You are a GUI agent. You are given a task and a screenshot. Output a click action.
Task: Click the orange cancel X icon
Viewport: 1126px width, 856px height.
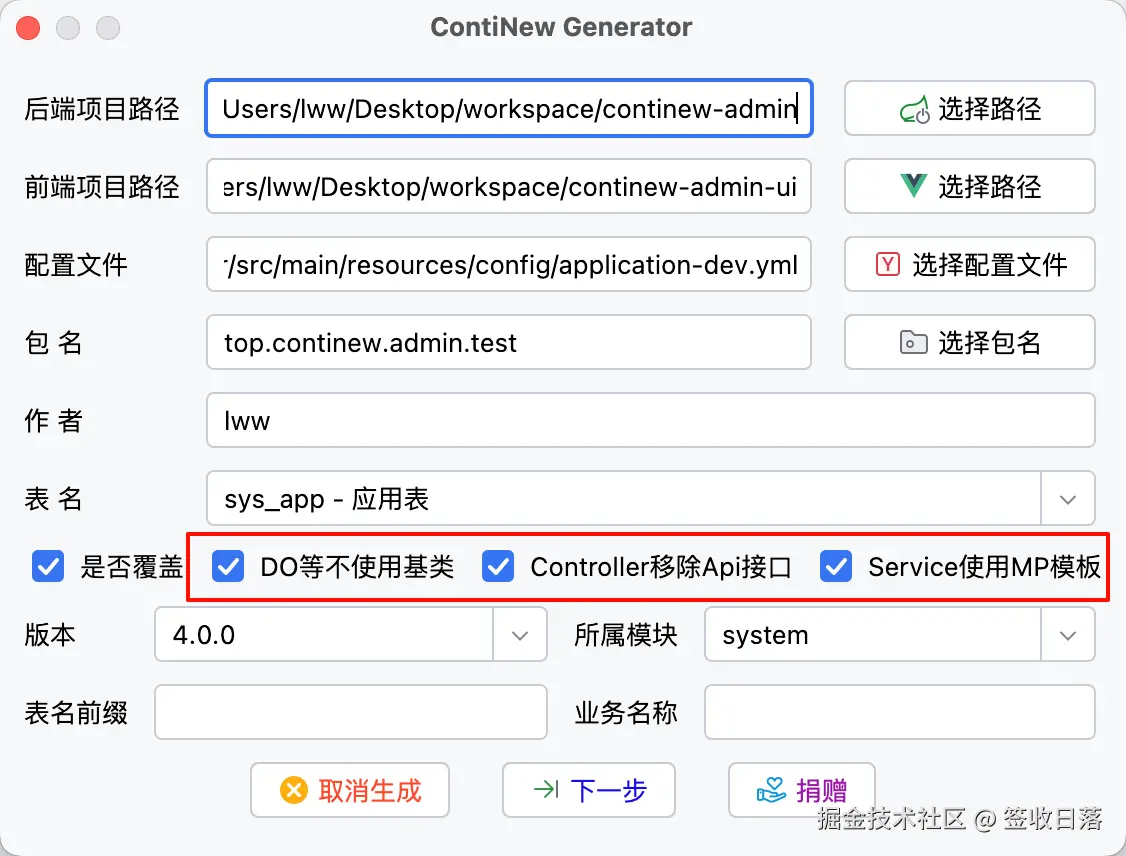(294, 791)
